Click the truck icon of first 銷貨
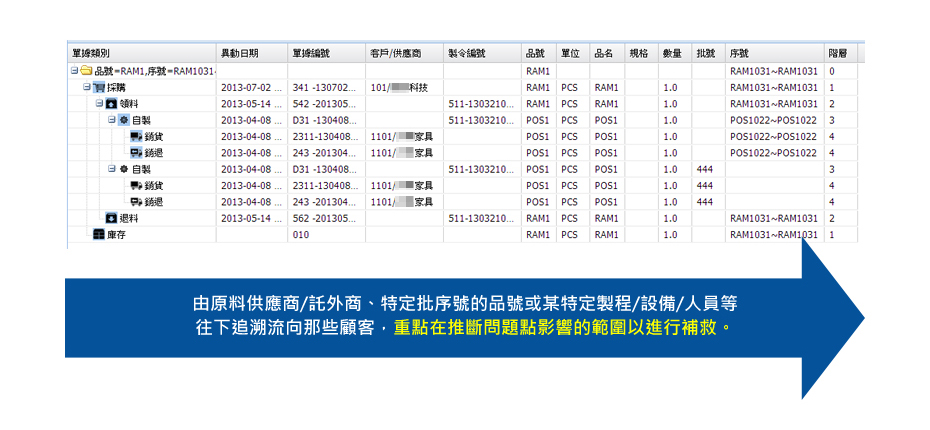Viewport: 930px width, 430px height. pos(136,136)
